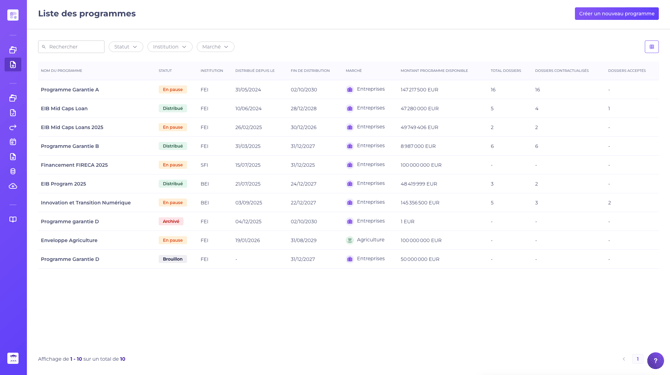Click the column layout icon button beside filters

click(652, 47)
